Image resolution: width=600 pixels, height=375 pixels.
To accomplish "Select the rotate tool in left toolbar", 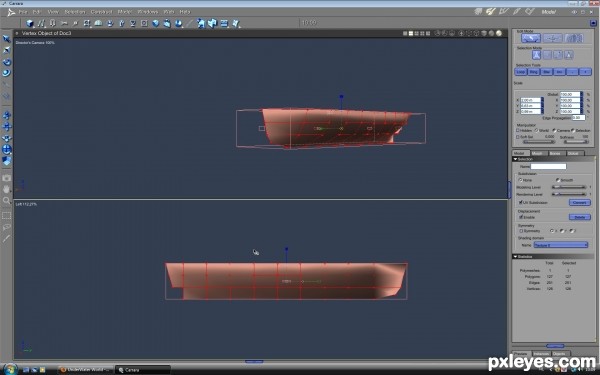I will (7, 62).
